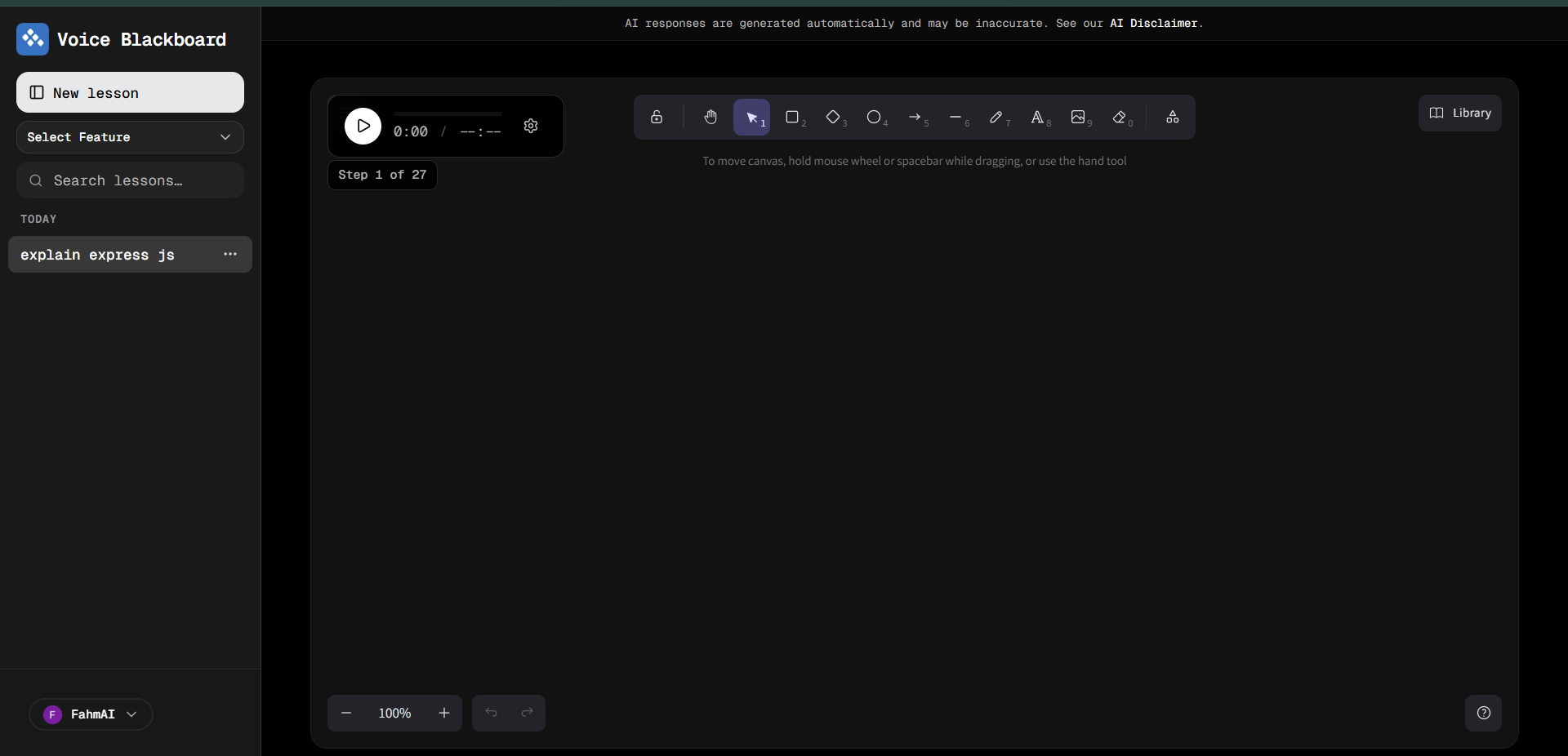Select the Diamond shape tool
Image resolution: width=1568 pixels, height=756 pixels.
[x=833, y=117]
